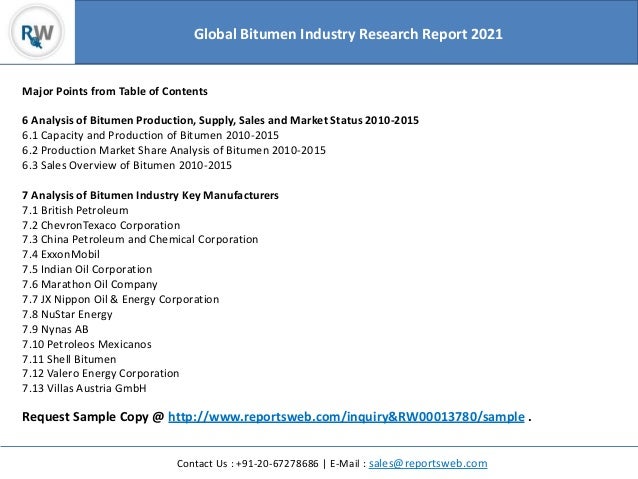
Task: Click line 6.1 Capacity and Production of Bitumen
Action: [151, 135]
